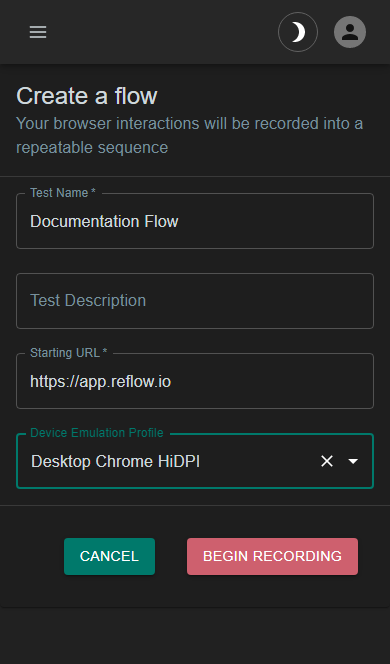This screenshot has height=664, width=390.
Task: Clear the Device Emulation Profile selection
Action: coord(327,461)
